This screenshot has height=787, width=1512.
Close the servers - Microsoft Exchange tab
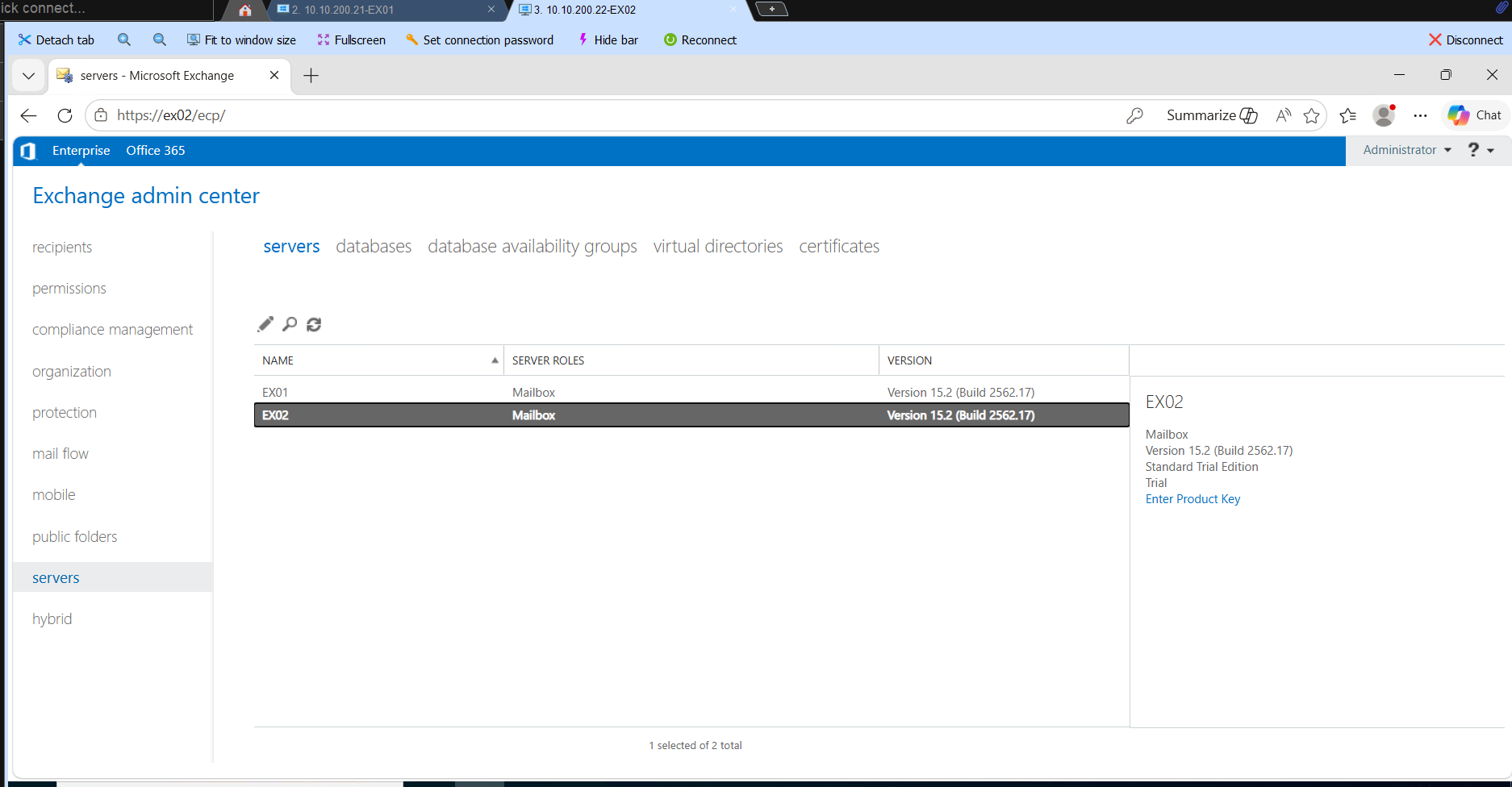click(x=274, y=75)
